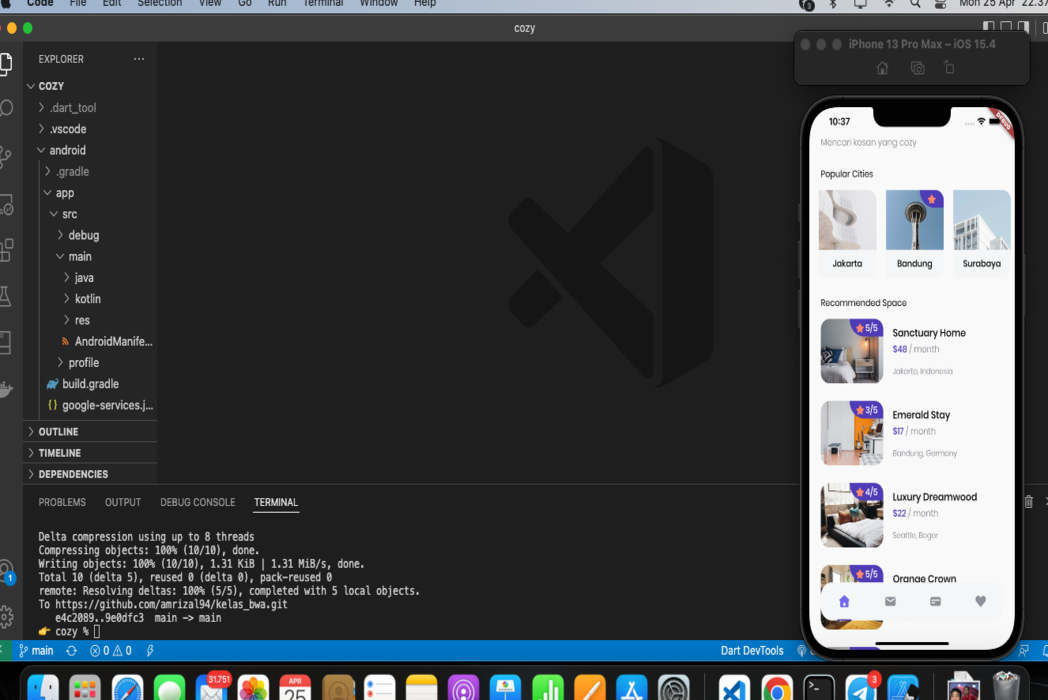
Task: Tap mail tab in app bottom navigation
Action: (x=890, y=601)
